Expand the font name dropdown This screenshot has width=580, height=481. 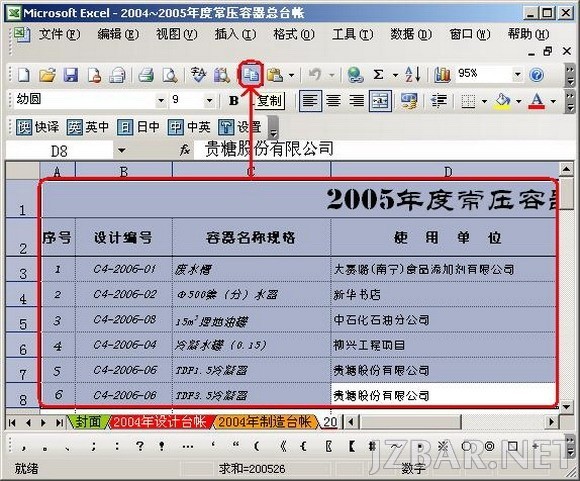tap(161, 100)
